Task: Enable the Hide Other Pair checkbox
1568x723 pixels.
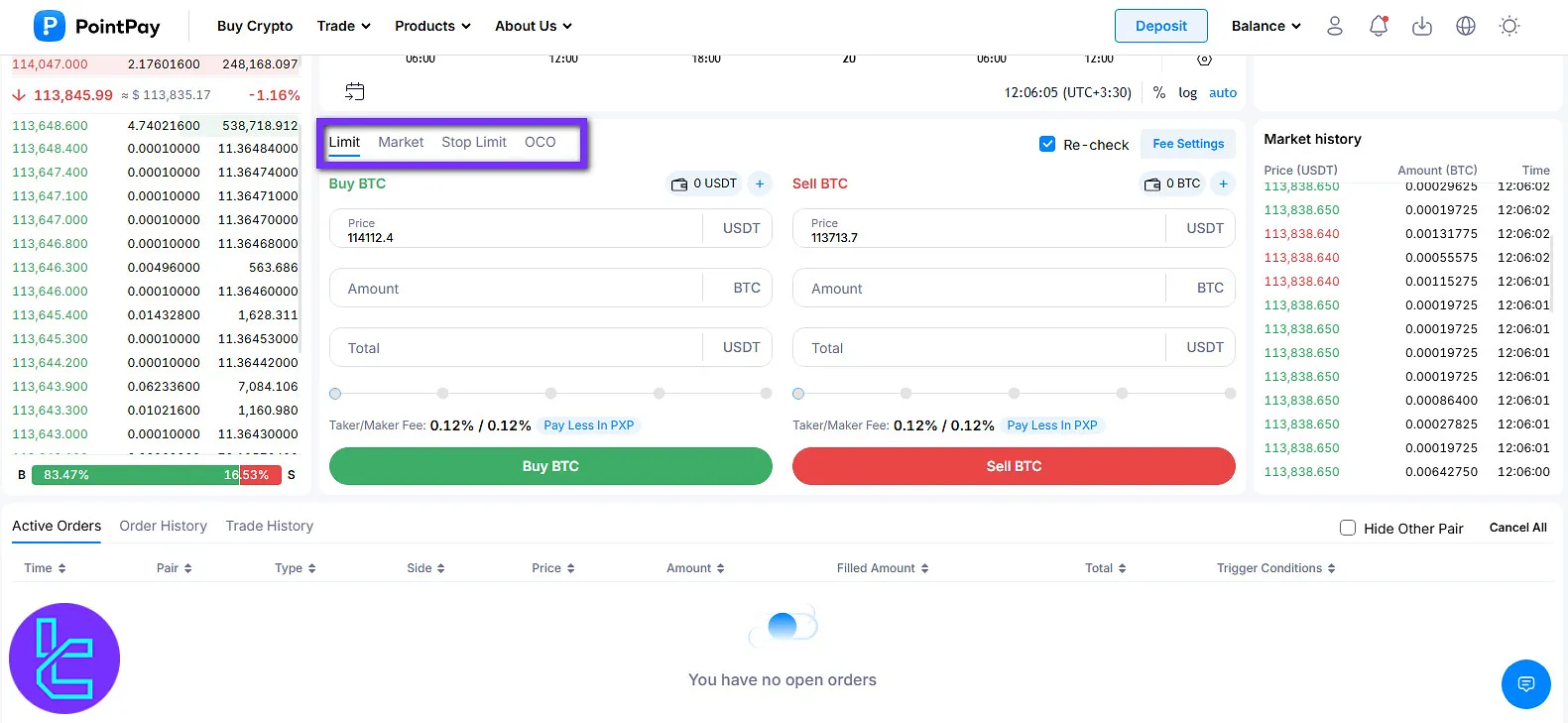Action: click(1348, 528)
